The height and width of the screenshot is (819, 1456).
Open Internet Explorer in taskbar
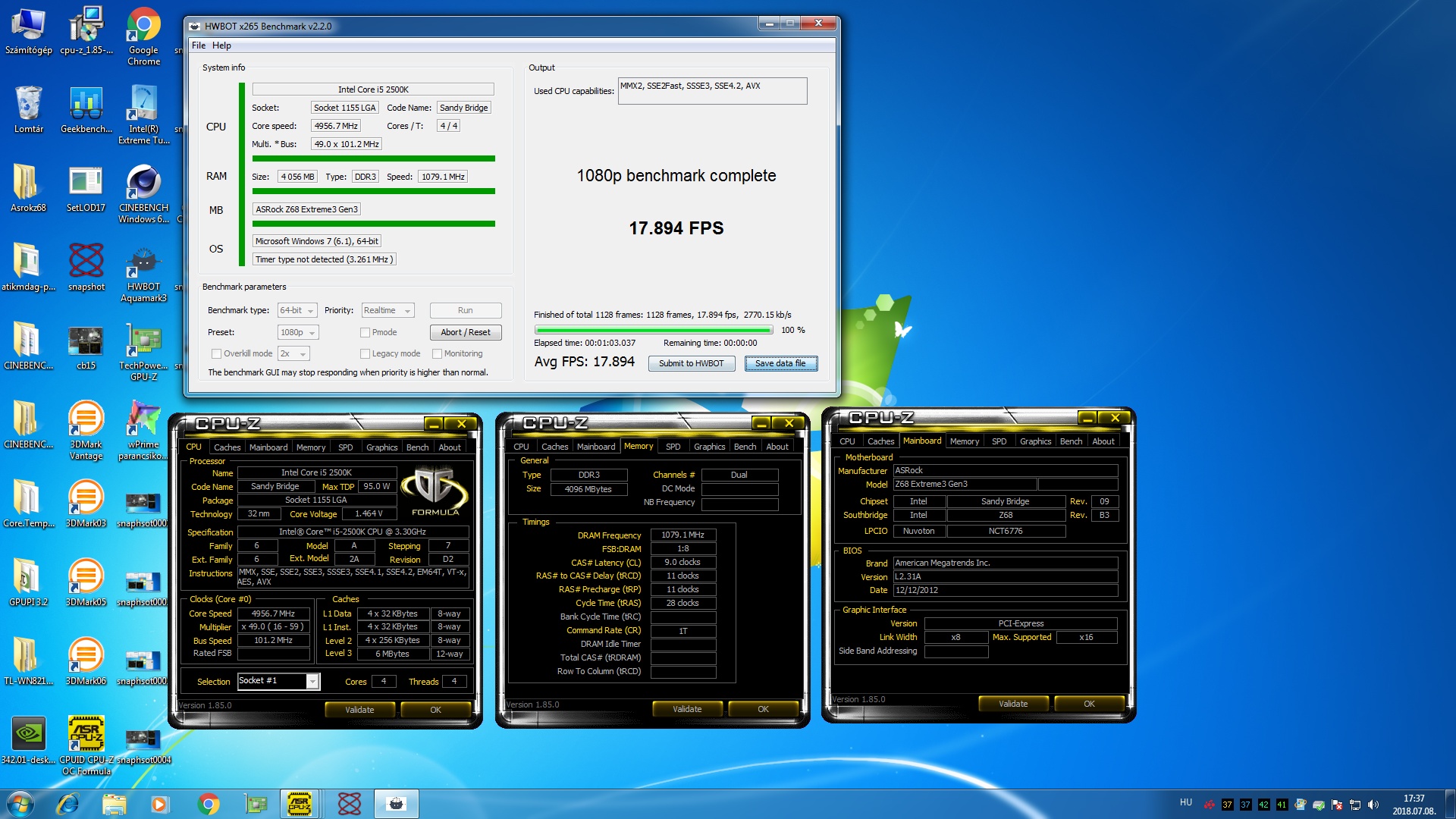point(68,804)
